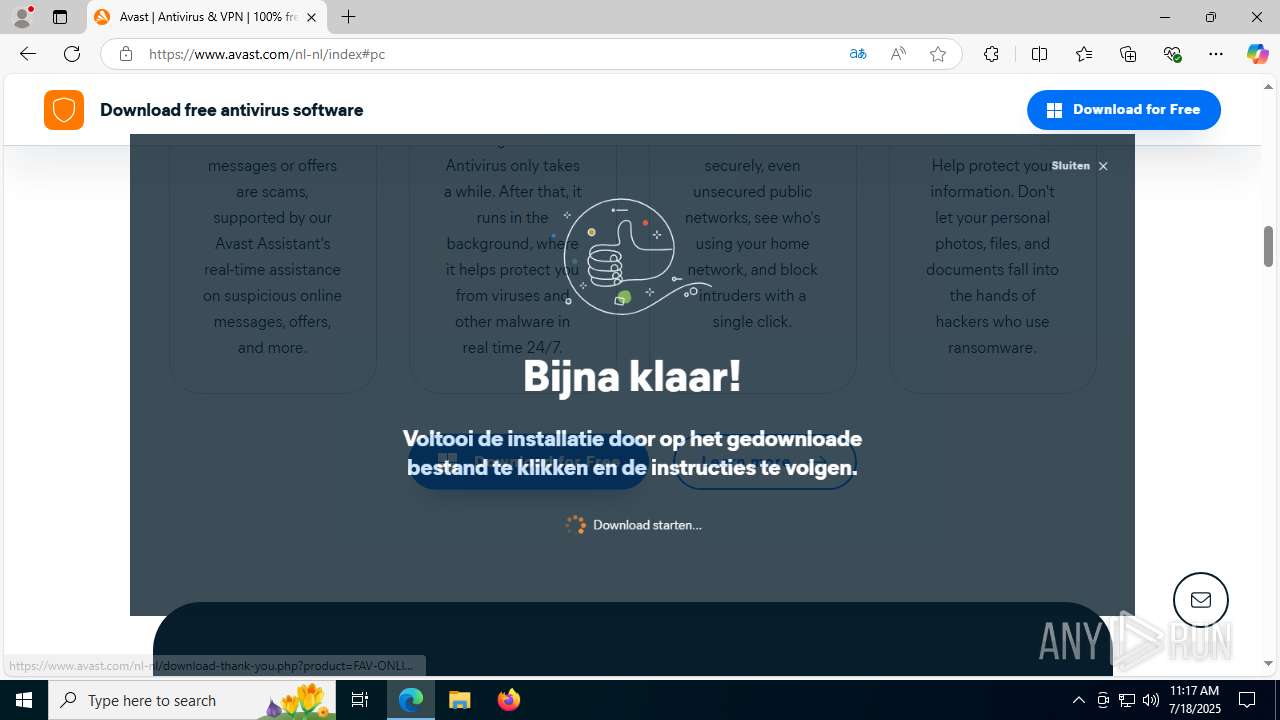Open the volume control tray icon
The height and width of the screenshot is (720, 1280).
click(1151, 700)
